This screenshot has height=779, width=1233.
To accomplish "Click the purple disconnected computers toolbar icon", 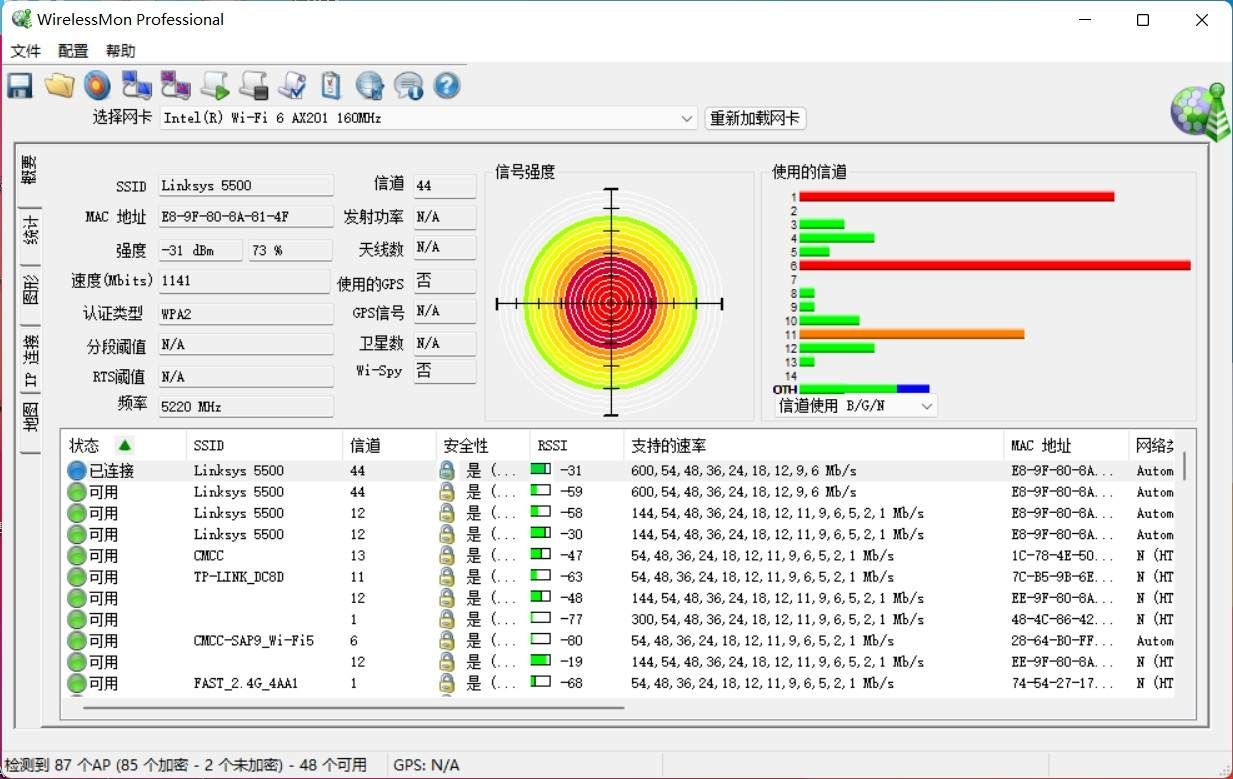I will click(175, 86).
